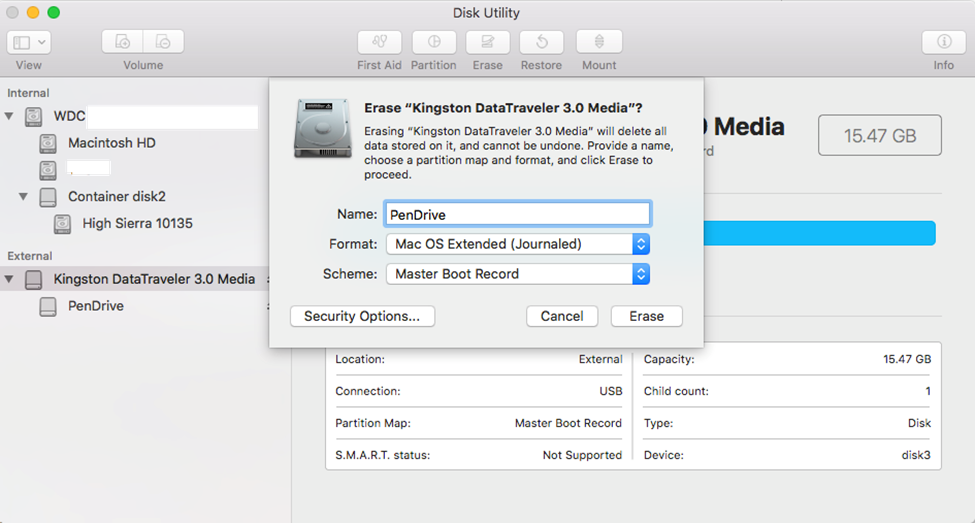975x523 pixels.
Task: Click the Internal section header
Action: tap(28, 93)
